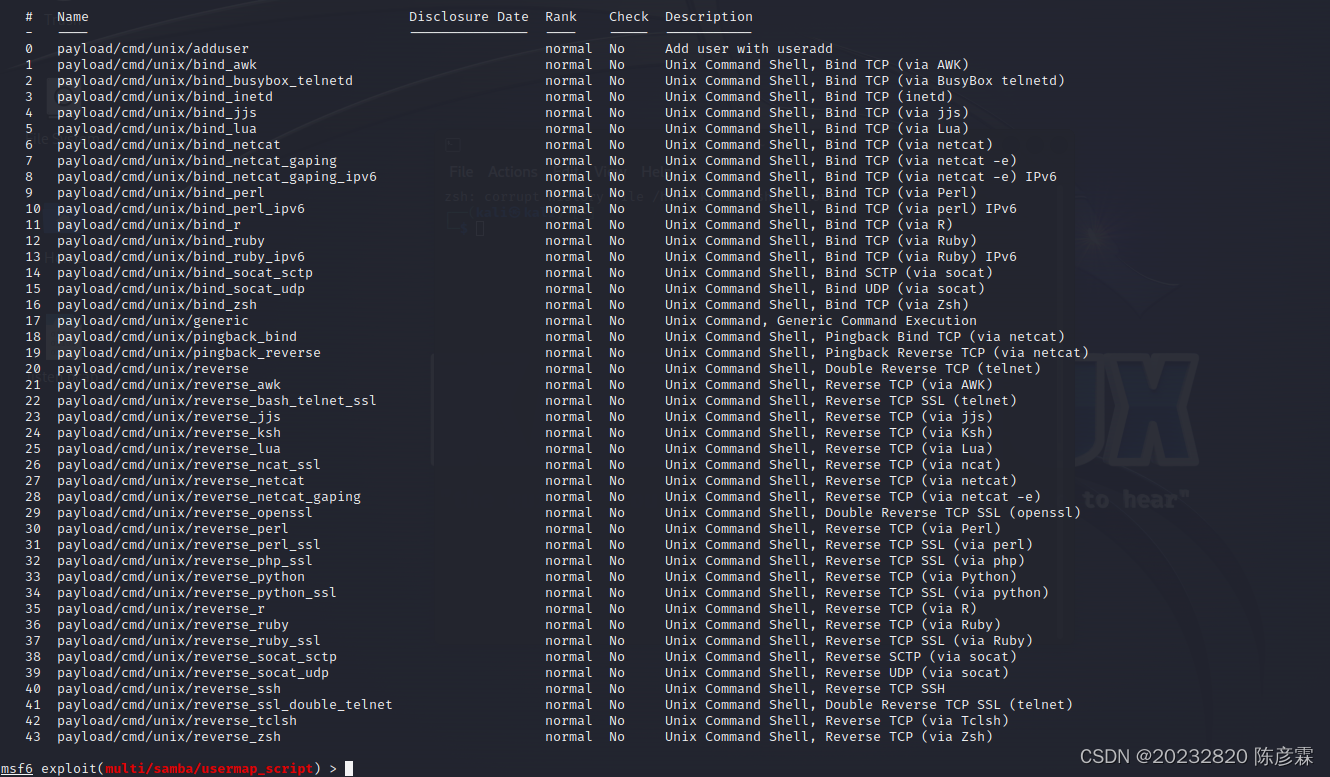Select 'Reverse TCP SSL (via php)' description

(925, 561)
